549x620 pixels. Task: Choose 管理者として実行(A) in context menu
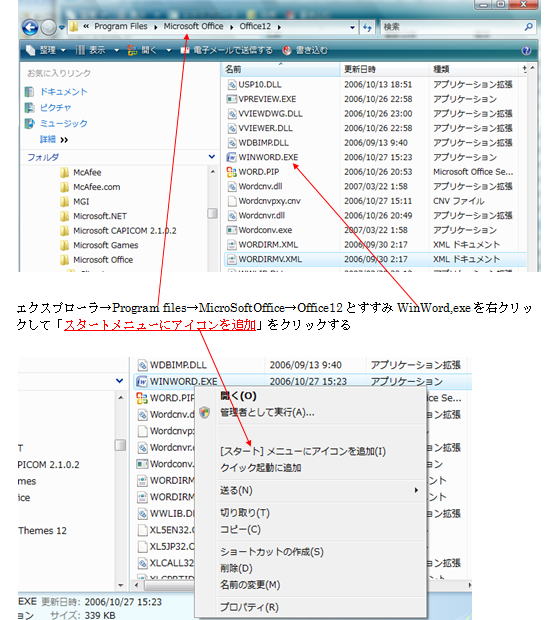[267, 412]
